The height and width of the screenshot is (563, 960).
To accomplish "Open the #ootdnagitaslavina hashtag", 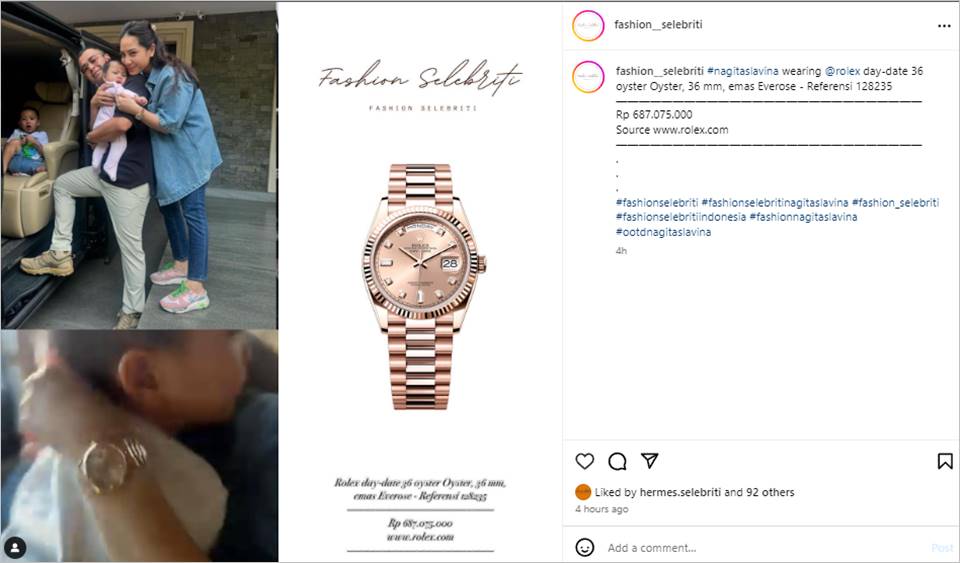I will coord(664,233).
